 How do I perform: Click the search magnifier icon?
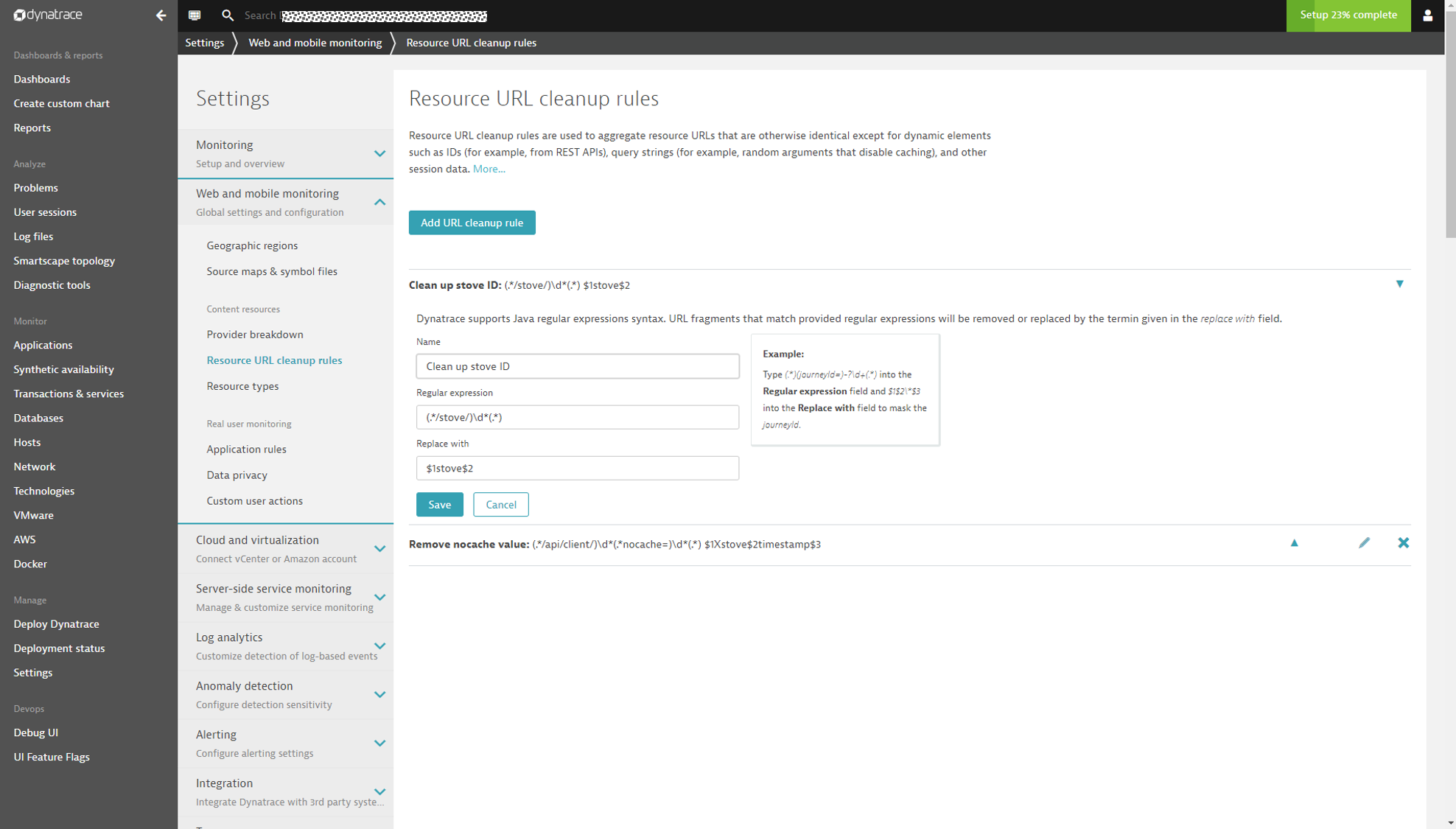click(x=227, y=15)
